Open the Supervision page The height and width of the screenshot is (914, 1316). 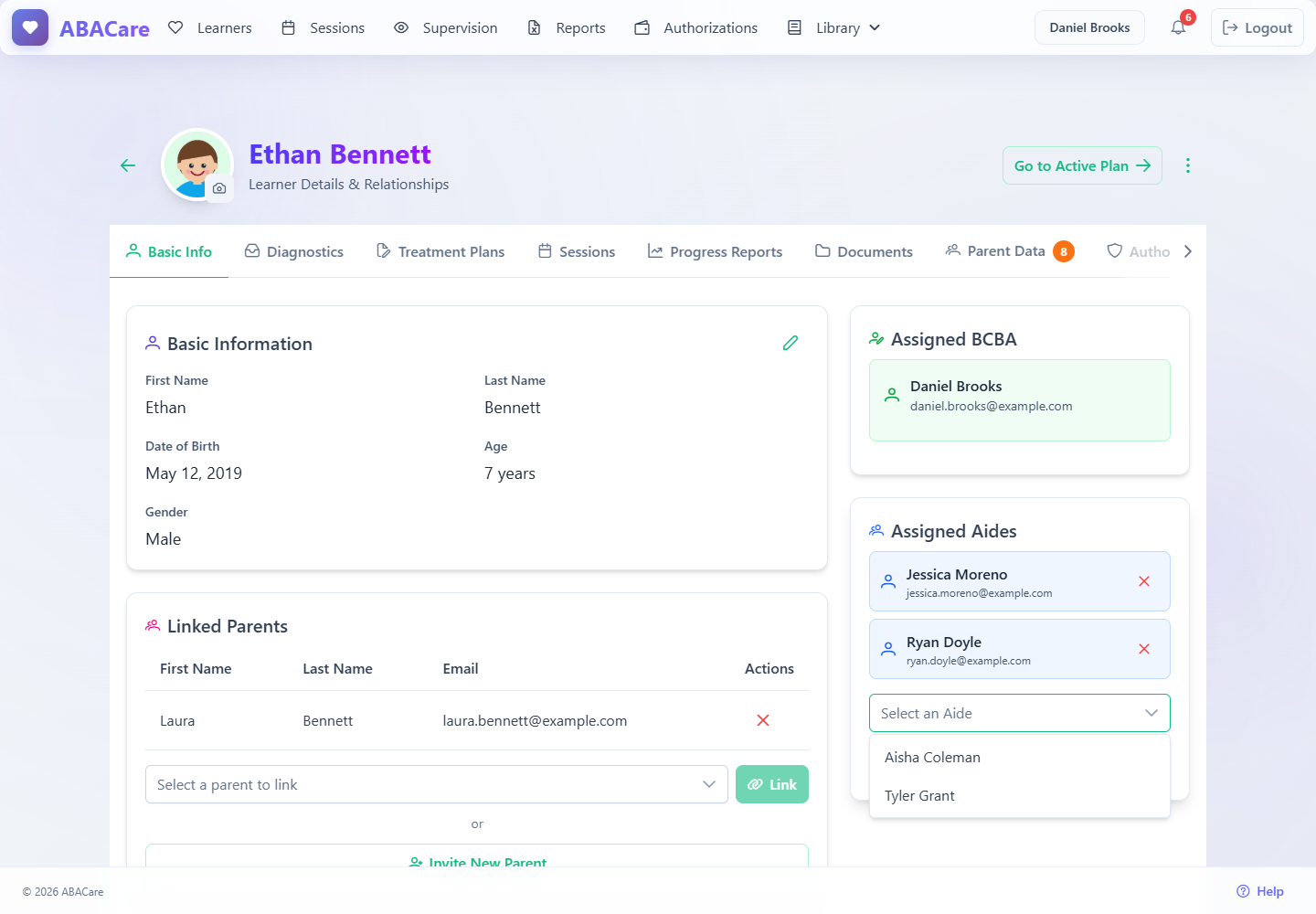coord(446,27)
